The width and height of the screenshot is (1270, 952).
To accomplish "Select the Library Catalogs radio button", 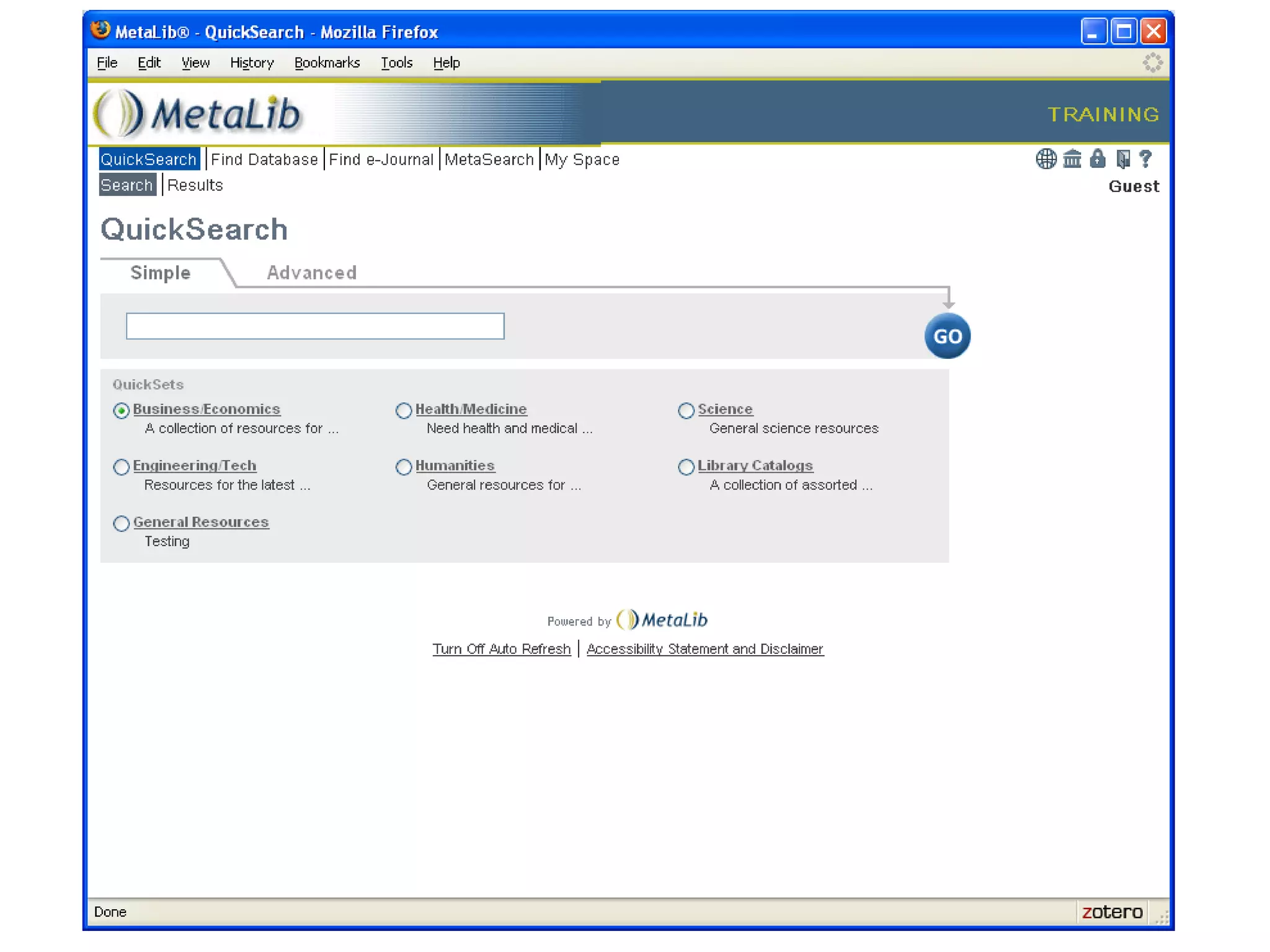I will click(686, 467).
